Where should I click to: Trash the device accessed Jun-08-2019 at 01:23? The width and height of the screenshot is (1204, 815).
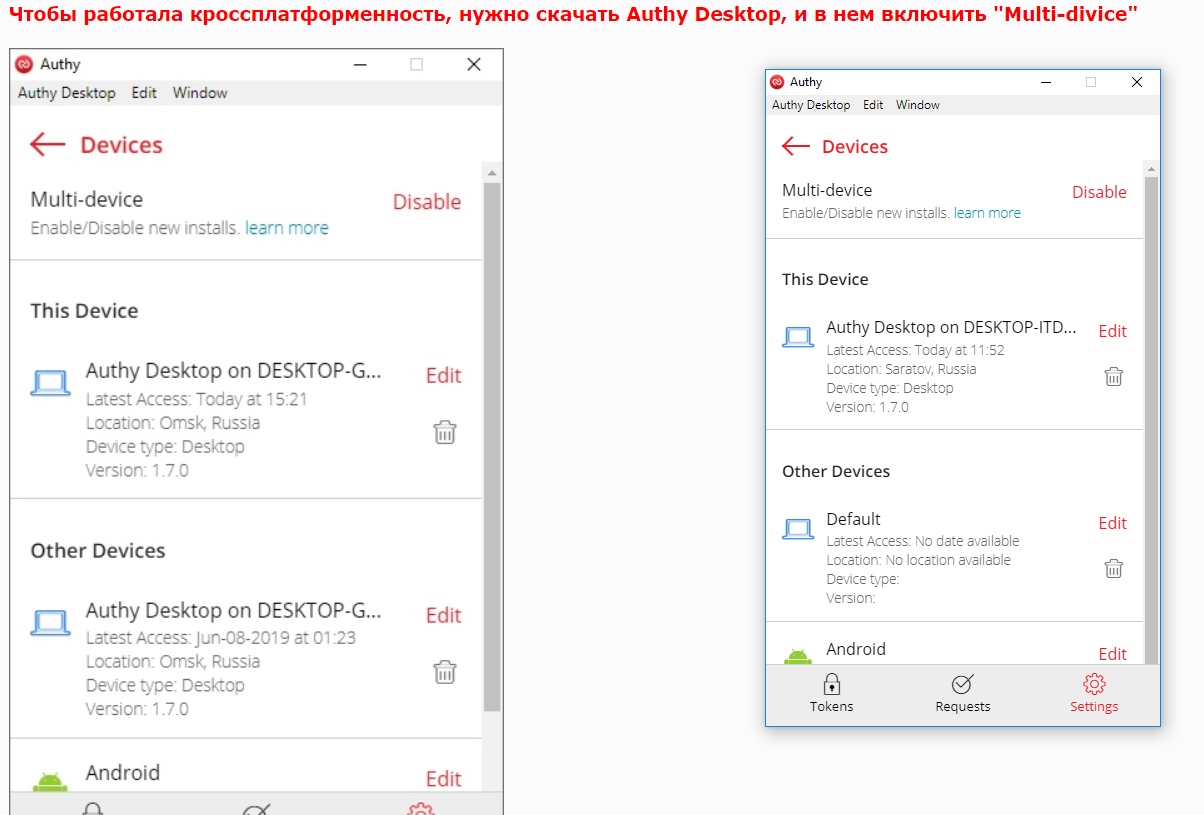pos(445,671)
